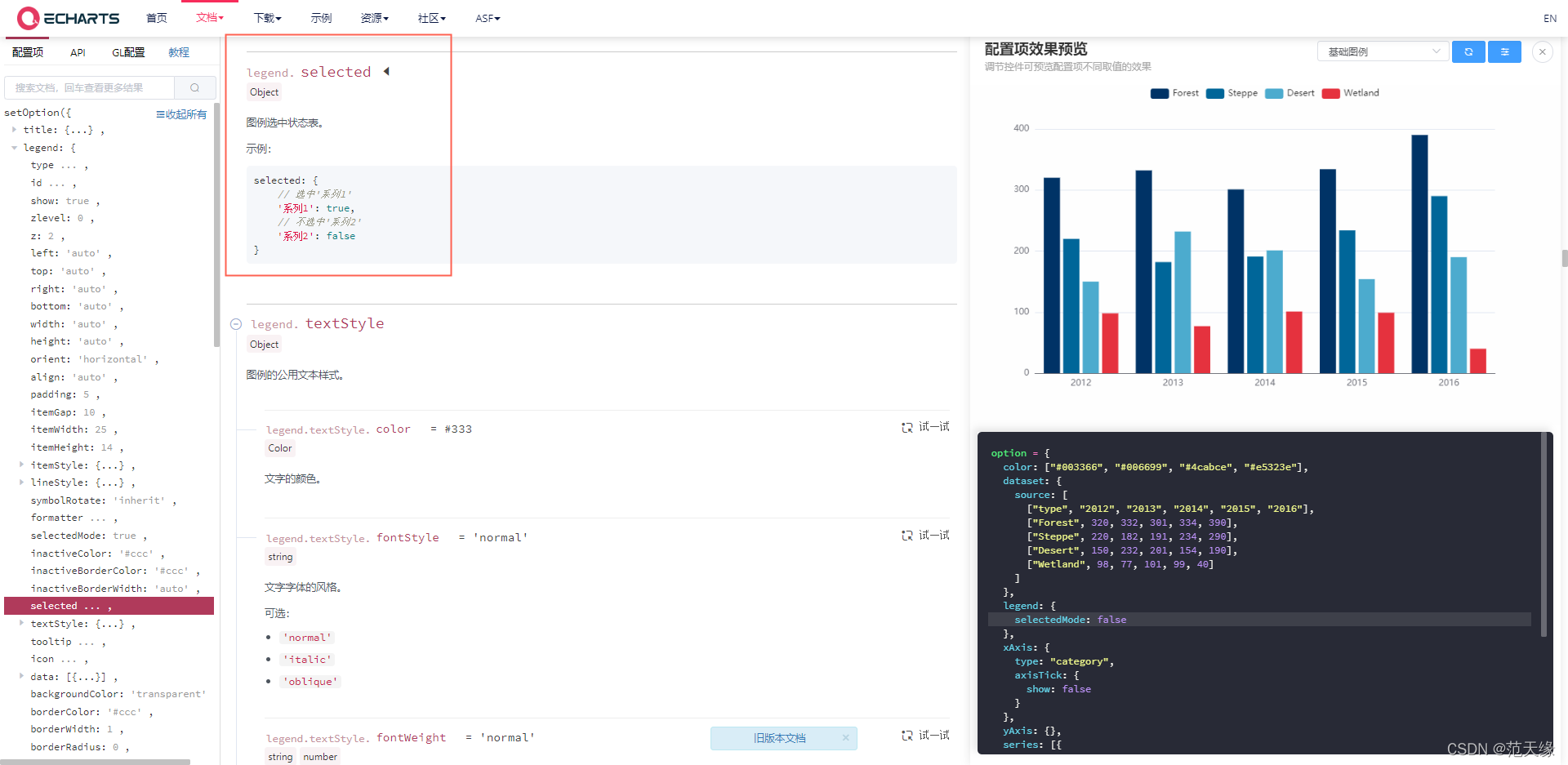Click the tree panel vertical scrollbar
Screen dimensions: 1568x765
tap(216, 225)
